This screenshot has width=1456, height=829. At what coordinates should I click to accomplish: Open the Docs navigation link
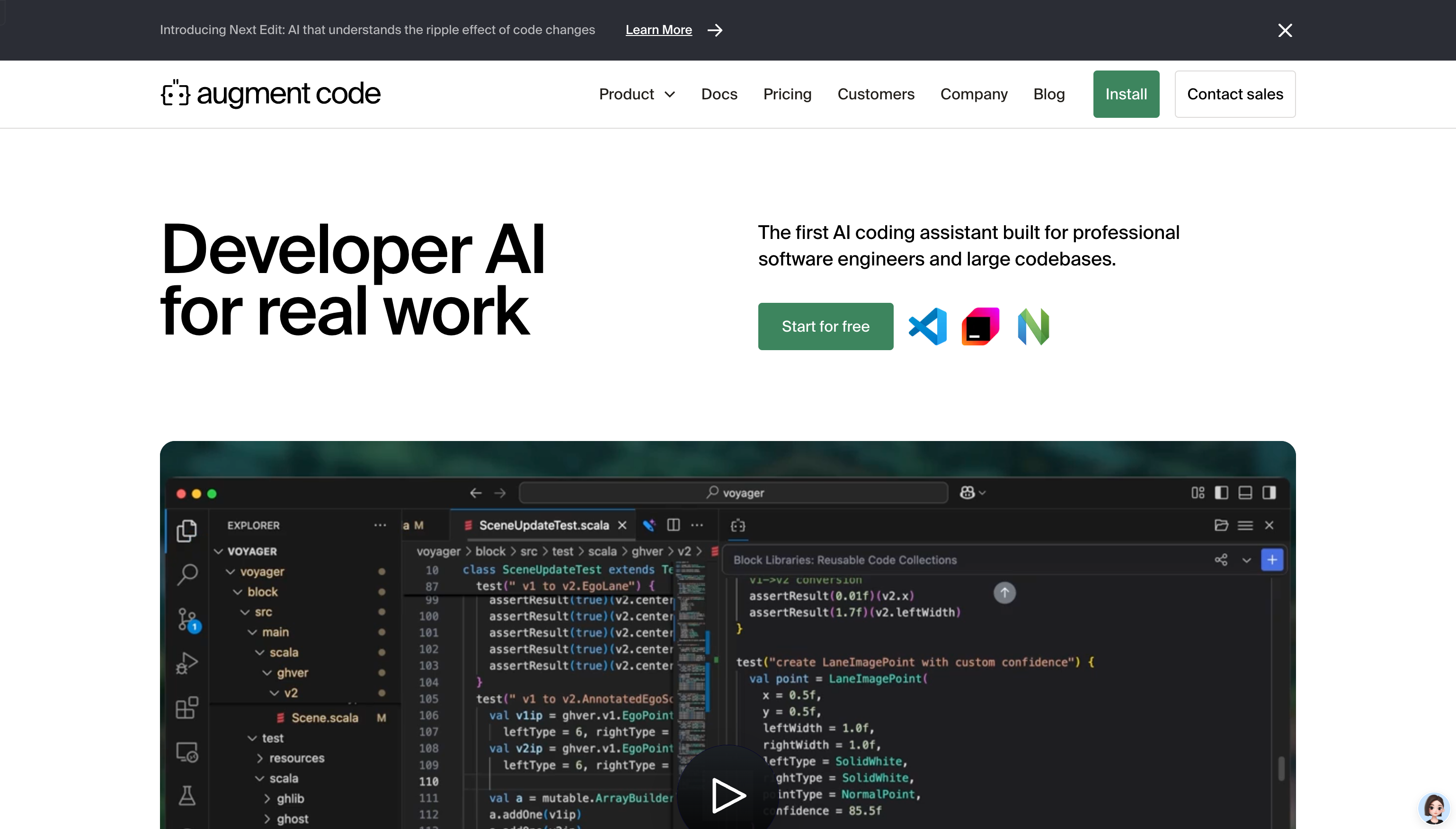coord(719,94)
